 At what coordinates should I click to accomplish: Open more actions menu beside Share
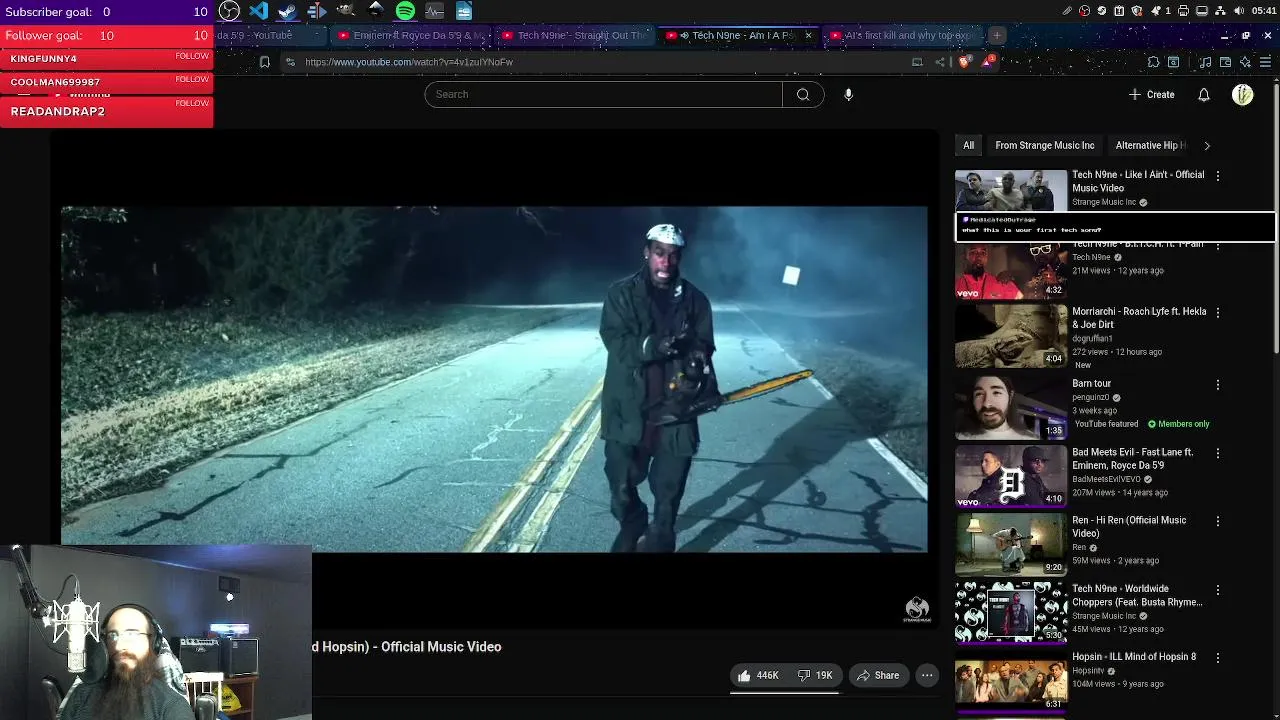(x=927, y=675)
